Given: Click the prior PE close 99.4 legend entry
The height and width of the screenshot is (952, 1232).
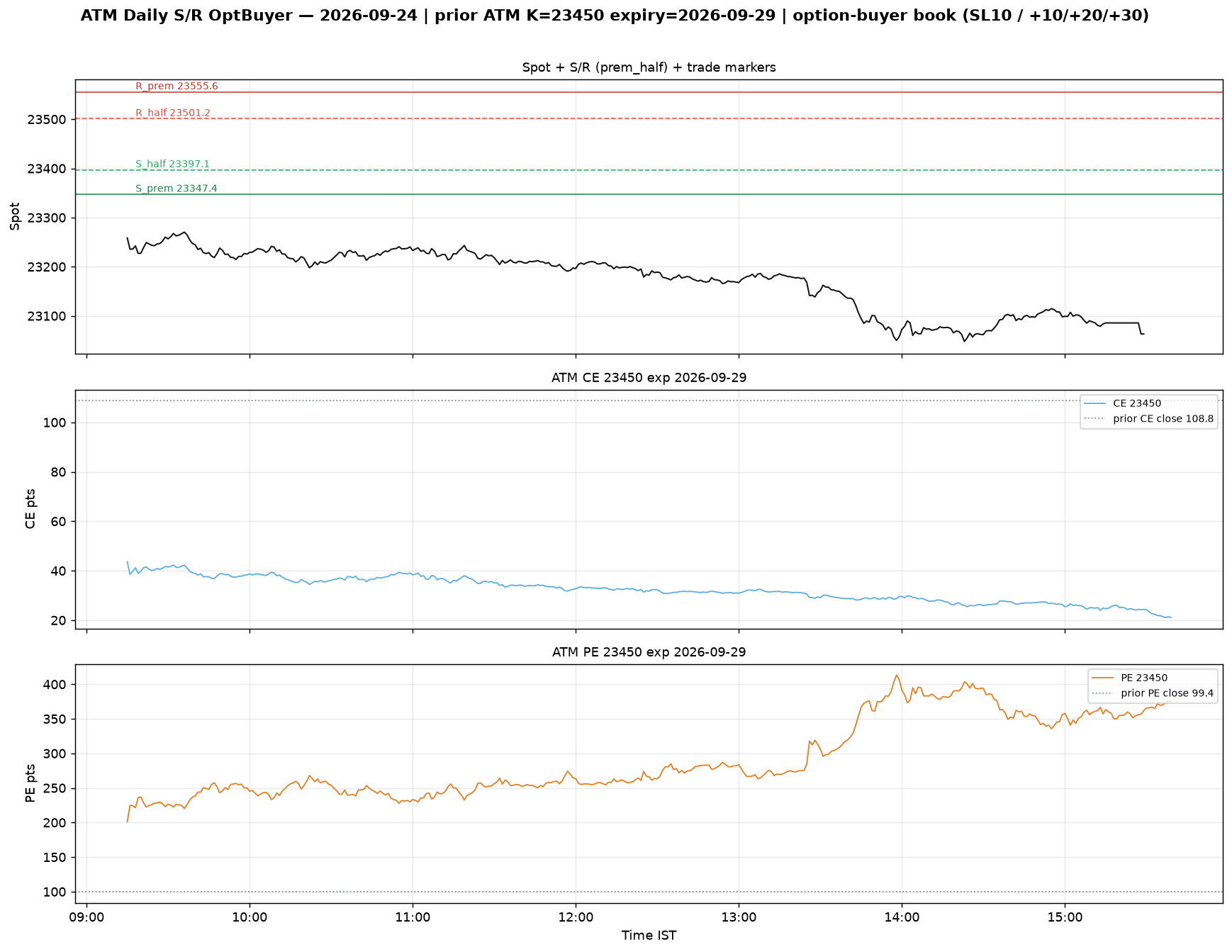Looking at the screenshot, I should pos(1153,693).
